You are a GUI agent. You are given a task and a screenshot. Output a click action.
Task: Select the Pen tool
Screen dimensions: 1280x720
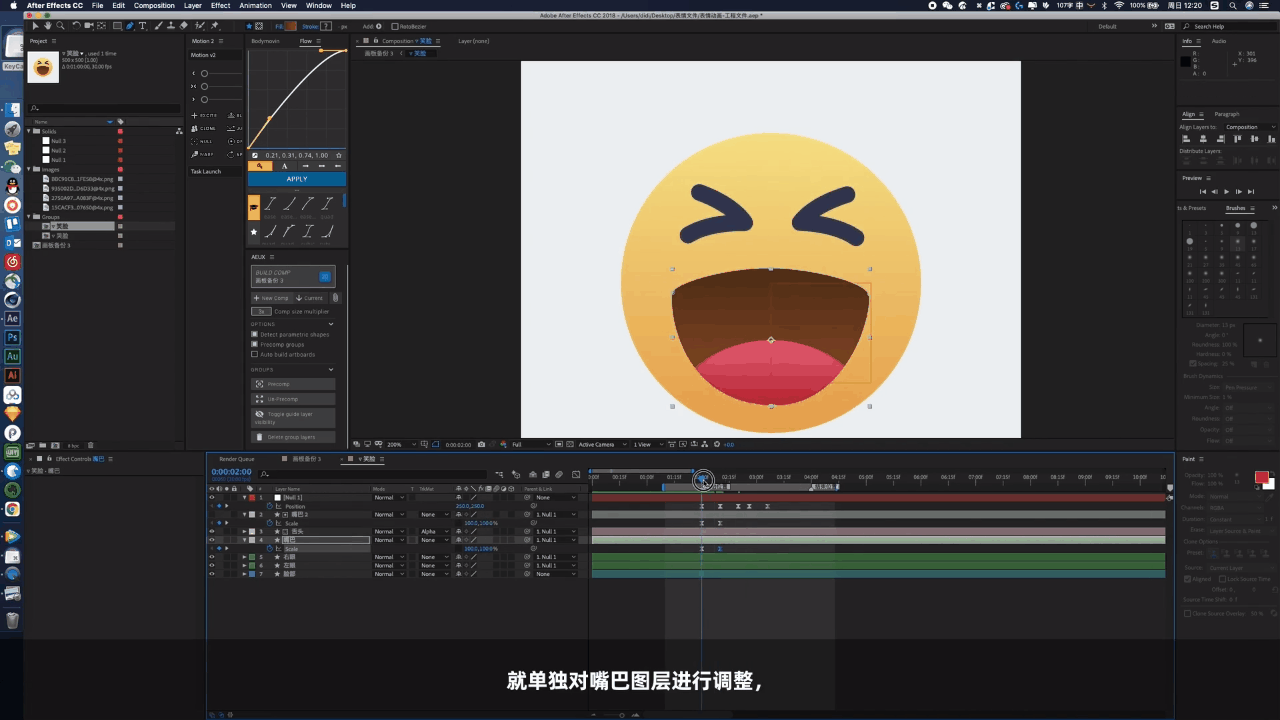pyautogui.click(x=130, y=26)
